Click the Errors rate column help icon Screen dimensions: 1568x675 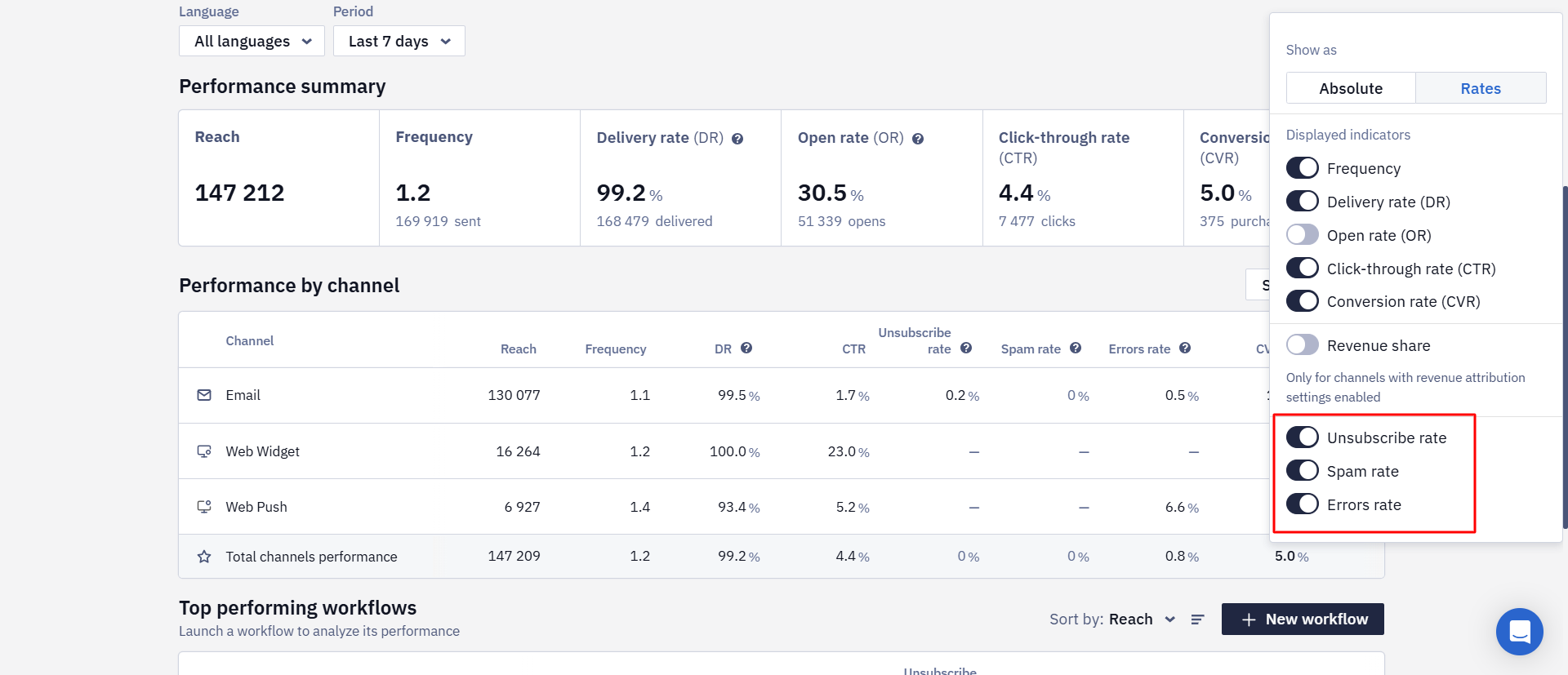click(x=1185, y=348)
